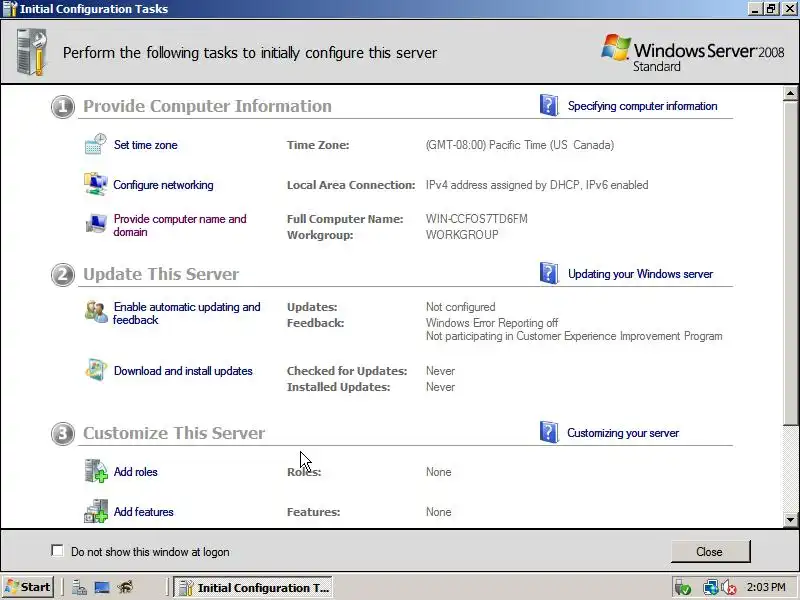
Task: Open Customizing your server help link
Action: tap(623, 433)
